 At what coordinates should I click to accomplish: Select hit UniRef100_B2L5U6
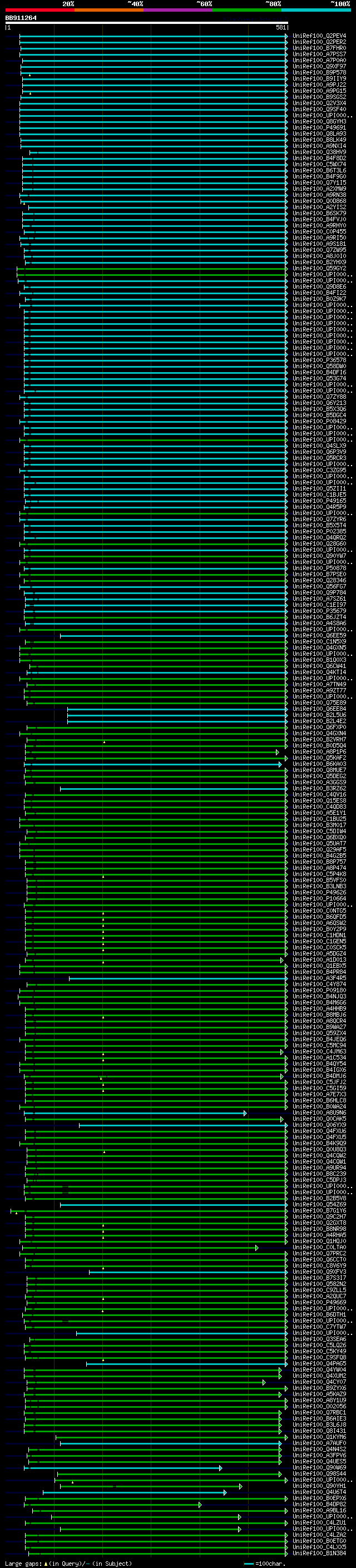pos(319,715)
